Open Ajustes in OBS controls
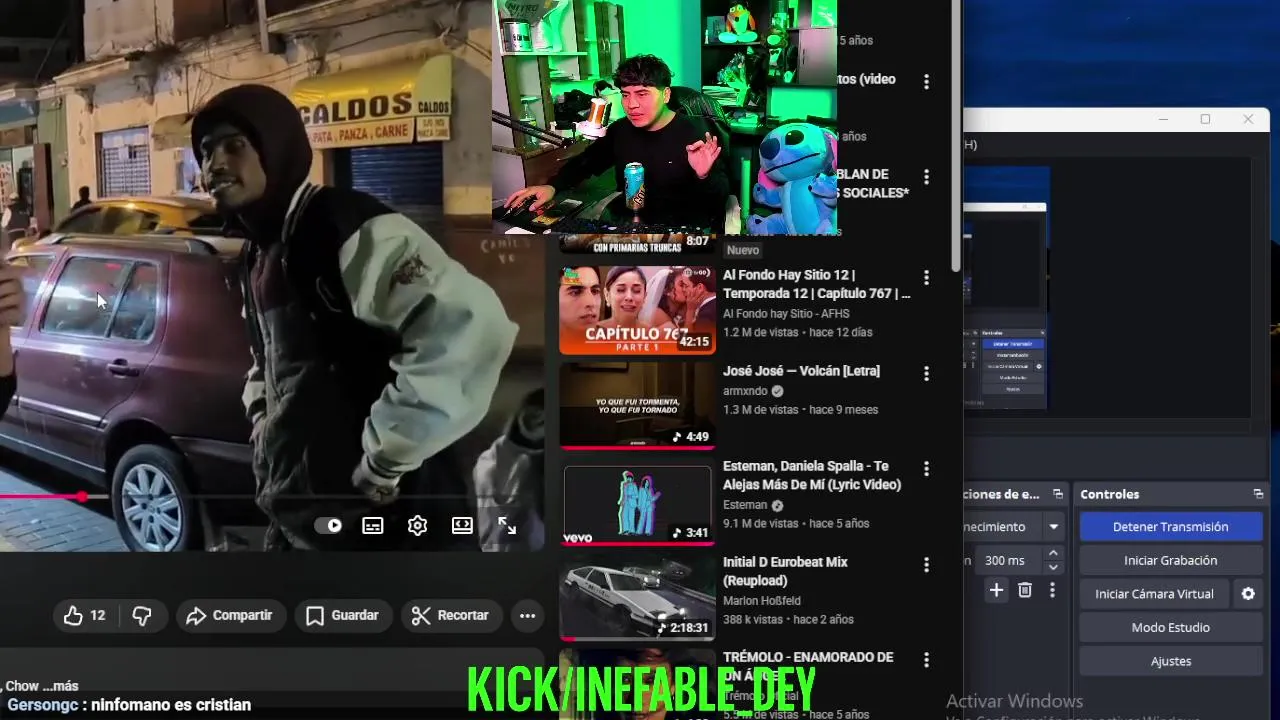Image resolution: width=1280 pixels, height=720 pixels. (x=1170, y=661)
